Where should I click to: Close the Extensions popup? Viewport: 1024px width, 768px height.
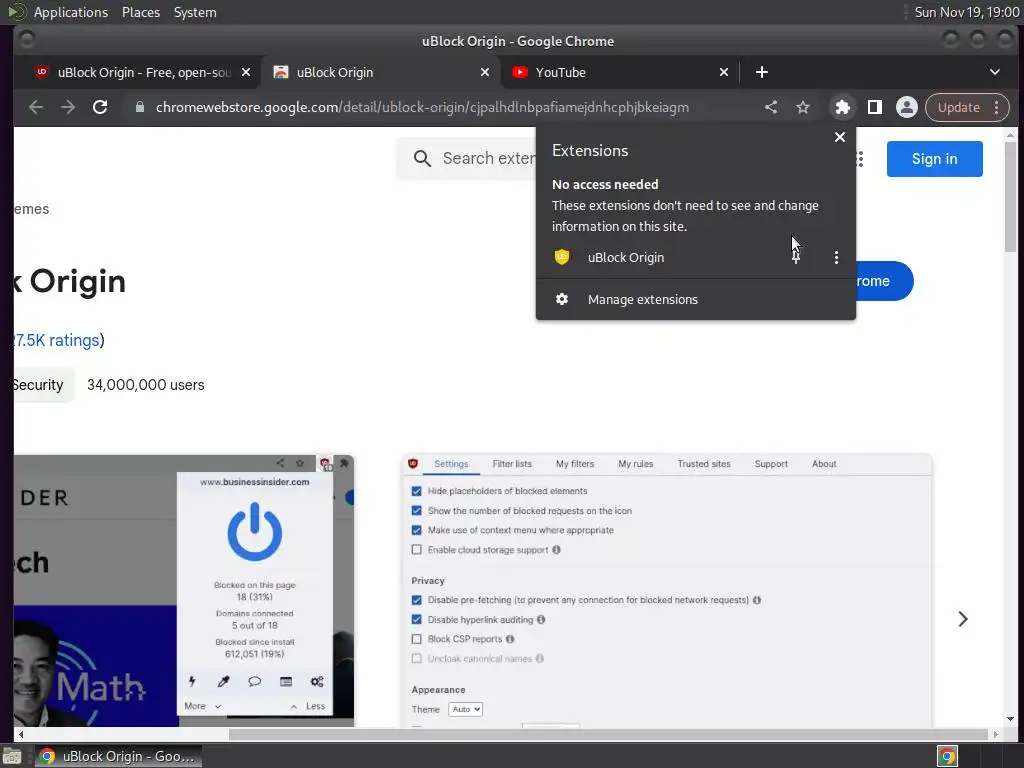point(840,137)
